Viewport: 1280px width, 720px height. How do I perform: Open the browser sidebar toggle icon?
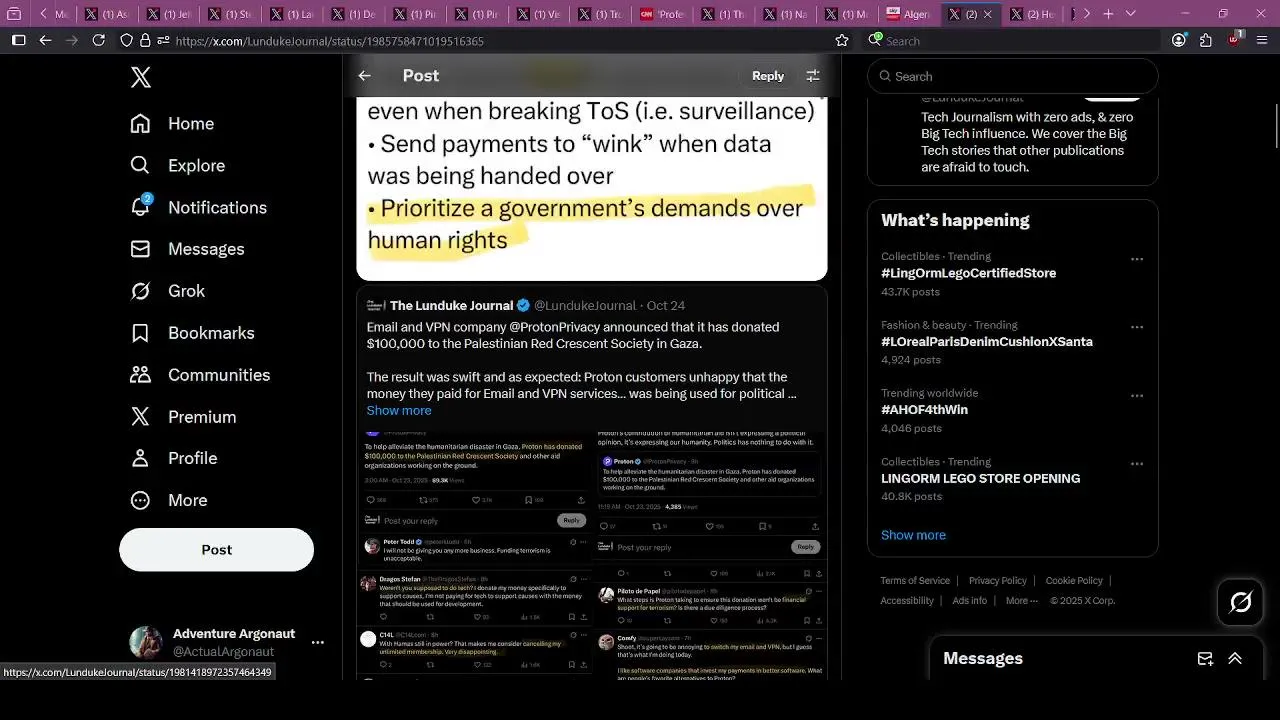[x=18, y=40]
